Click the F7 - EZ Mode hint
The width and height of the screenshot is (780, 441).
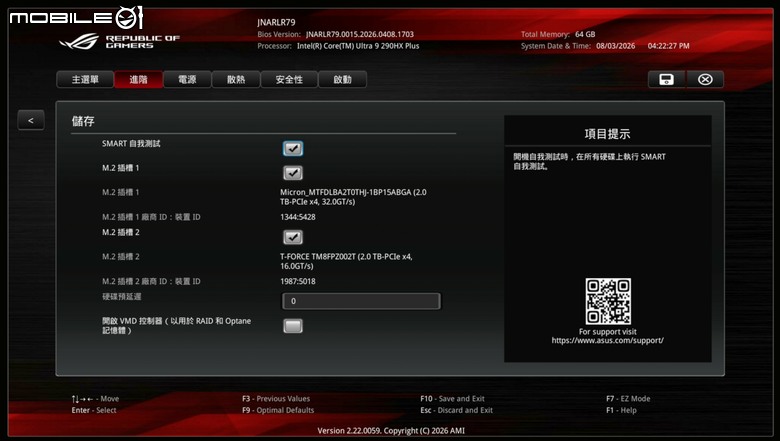point(628,399)
